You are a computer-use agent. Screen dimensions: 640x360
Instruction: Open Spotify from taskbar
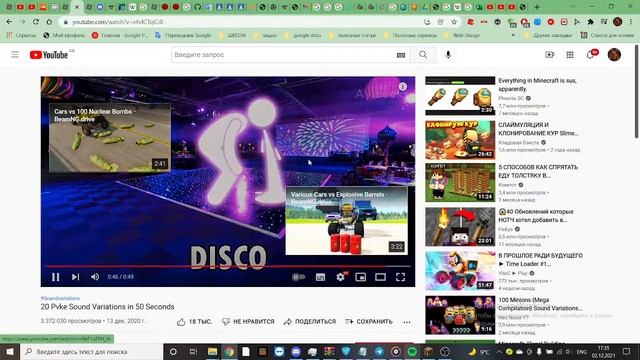(412, 351)
